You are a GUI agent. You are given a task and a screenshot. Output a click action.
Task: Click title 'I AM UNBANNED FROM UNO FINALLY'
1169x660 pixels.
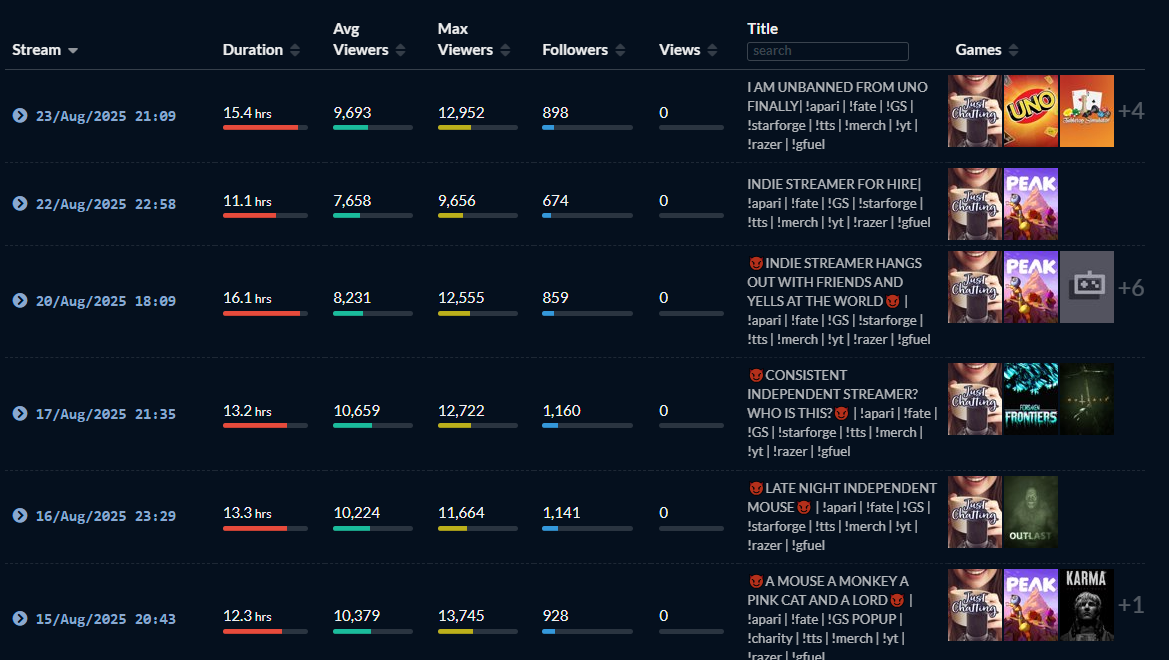(x=836, y=96)
